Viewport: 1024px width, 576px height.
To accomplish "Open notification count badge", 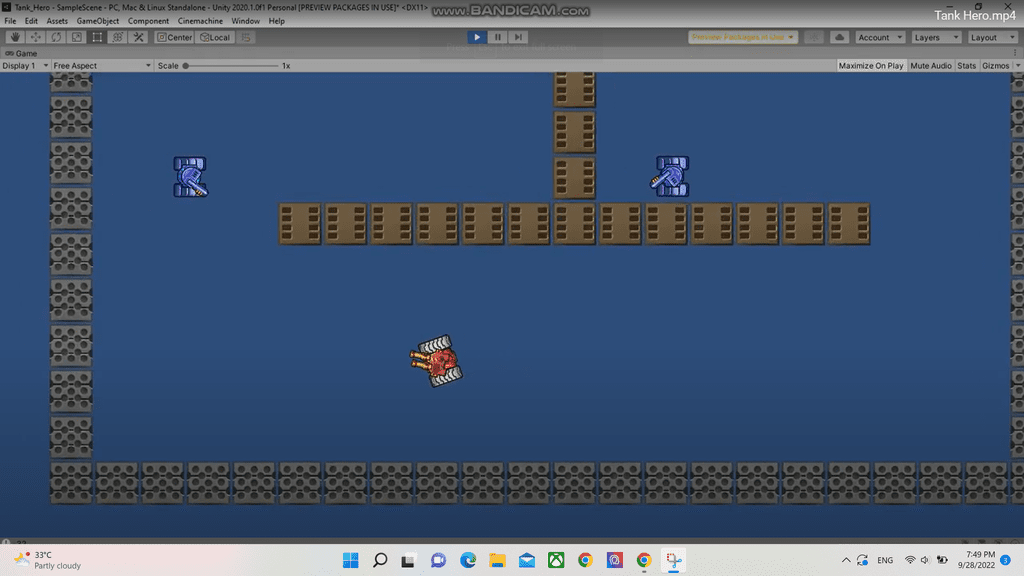I will (1006, 560).
